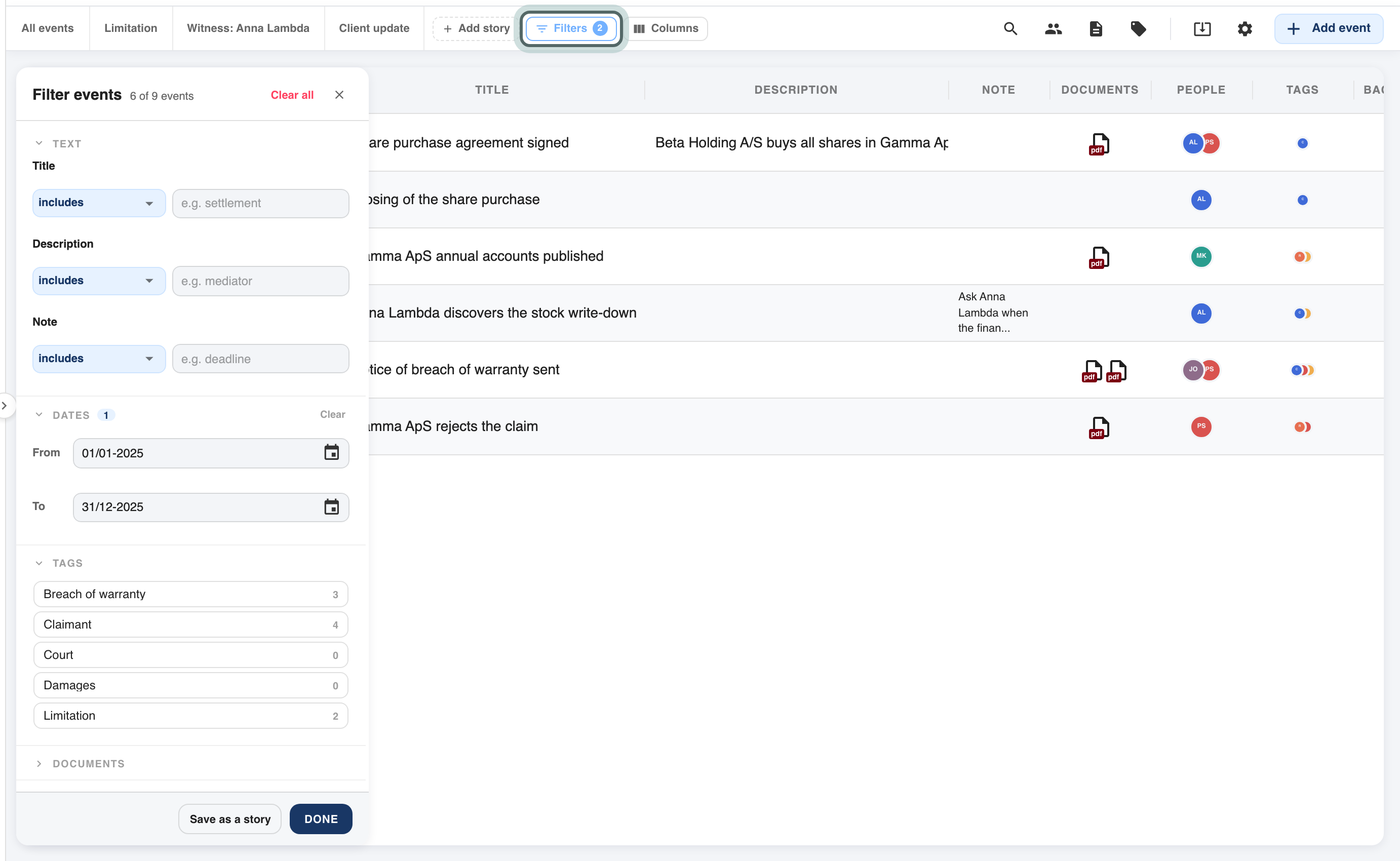Click Clear all filters link
Image resolution: width=1400 pixels, height=861 pixels.
point(292,95)
